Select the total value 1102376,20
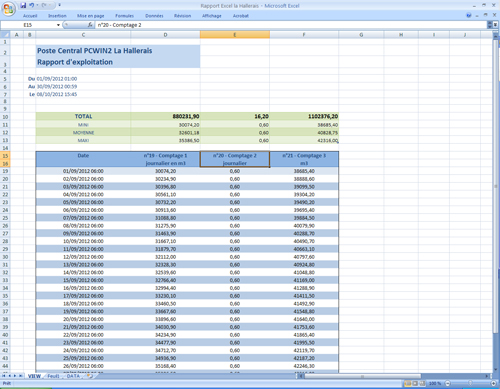This screenshot has width=500, height=389. click(x=304, y=116)
